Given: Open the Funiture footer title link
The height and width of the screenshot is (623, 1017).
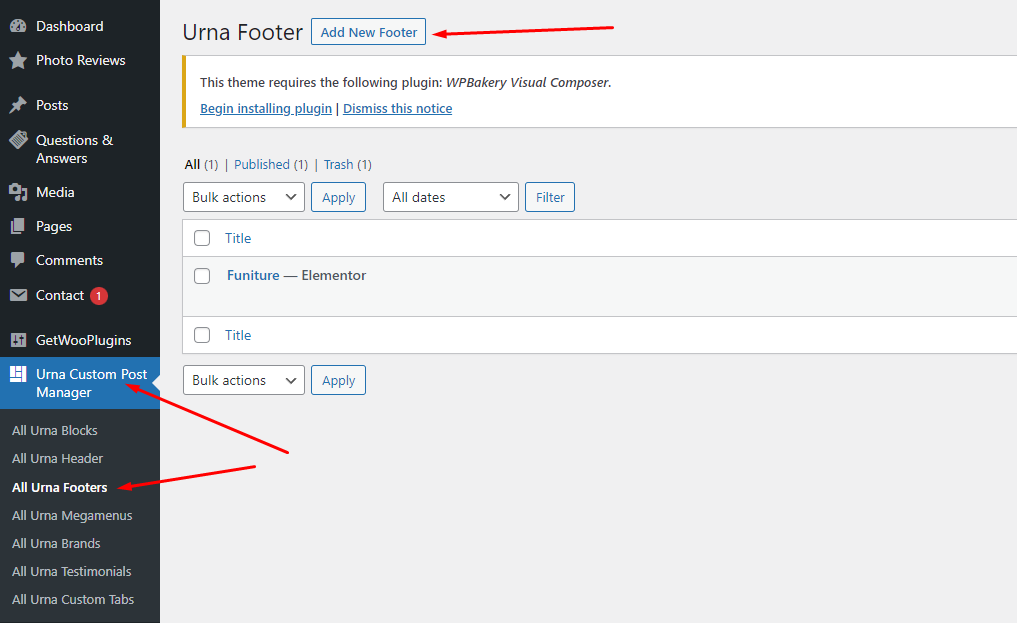Looking at the screenshot, I should (253, 276).
